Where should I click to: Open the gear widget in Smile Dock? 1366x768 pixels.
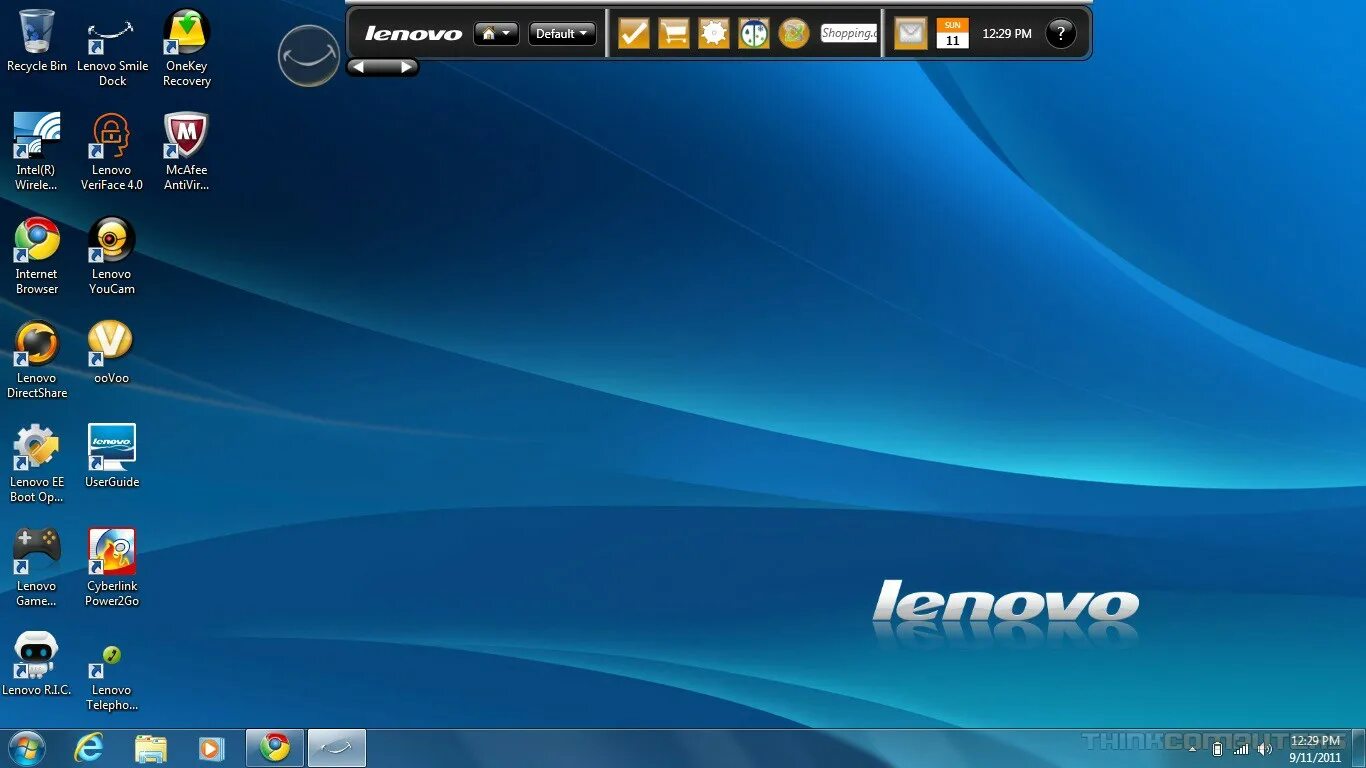click(714, 33)
